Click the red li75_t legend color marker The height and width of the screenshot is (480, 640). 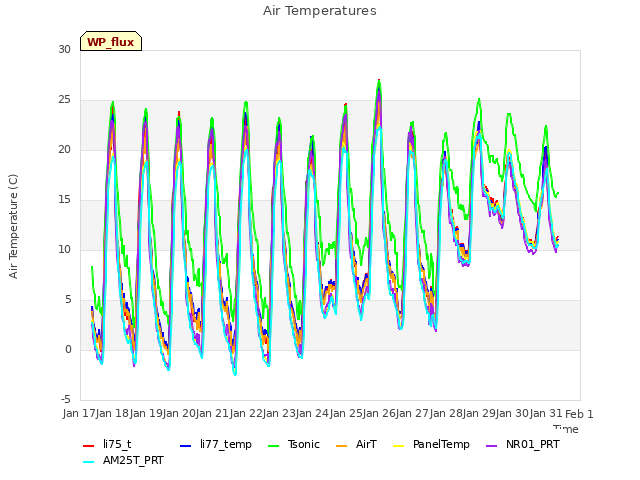pos(89,446)
